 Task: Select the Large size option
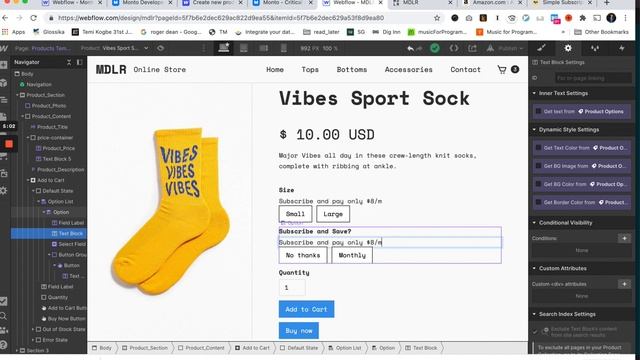pos(333,214)
